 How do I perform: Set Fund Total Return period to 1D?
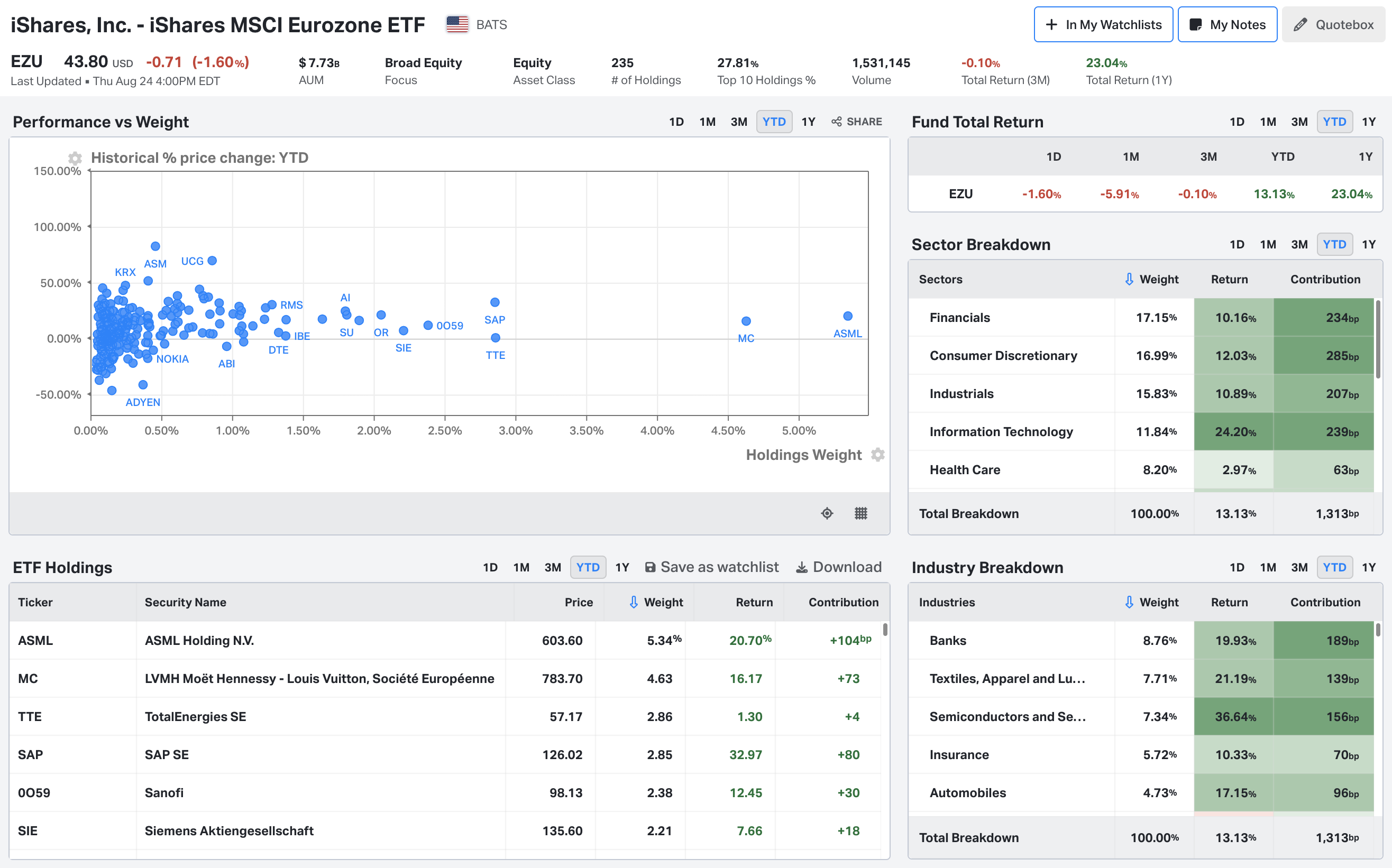[x=1237, y=122]
